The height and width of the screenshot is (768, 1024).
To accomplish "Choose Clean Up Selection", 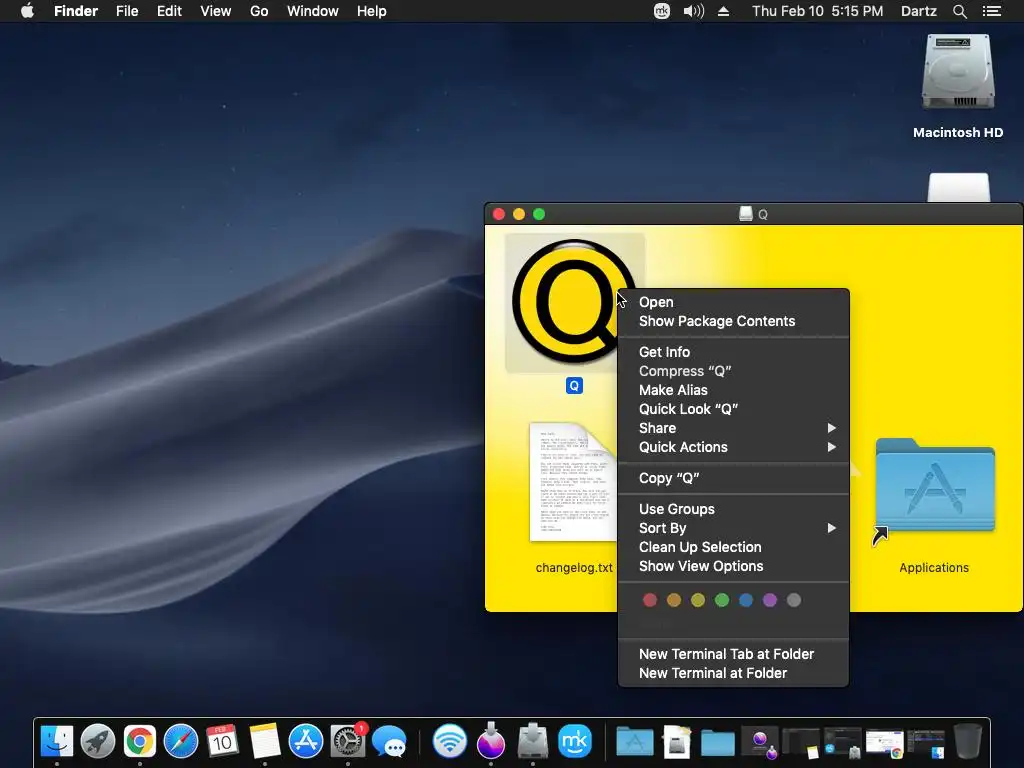I will pos(733,547).
